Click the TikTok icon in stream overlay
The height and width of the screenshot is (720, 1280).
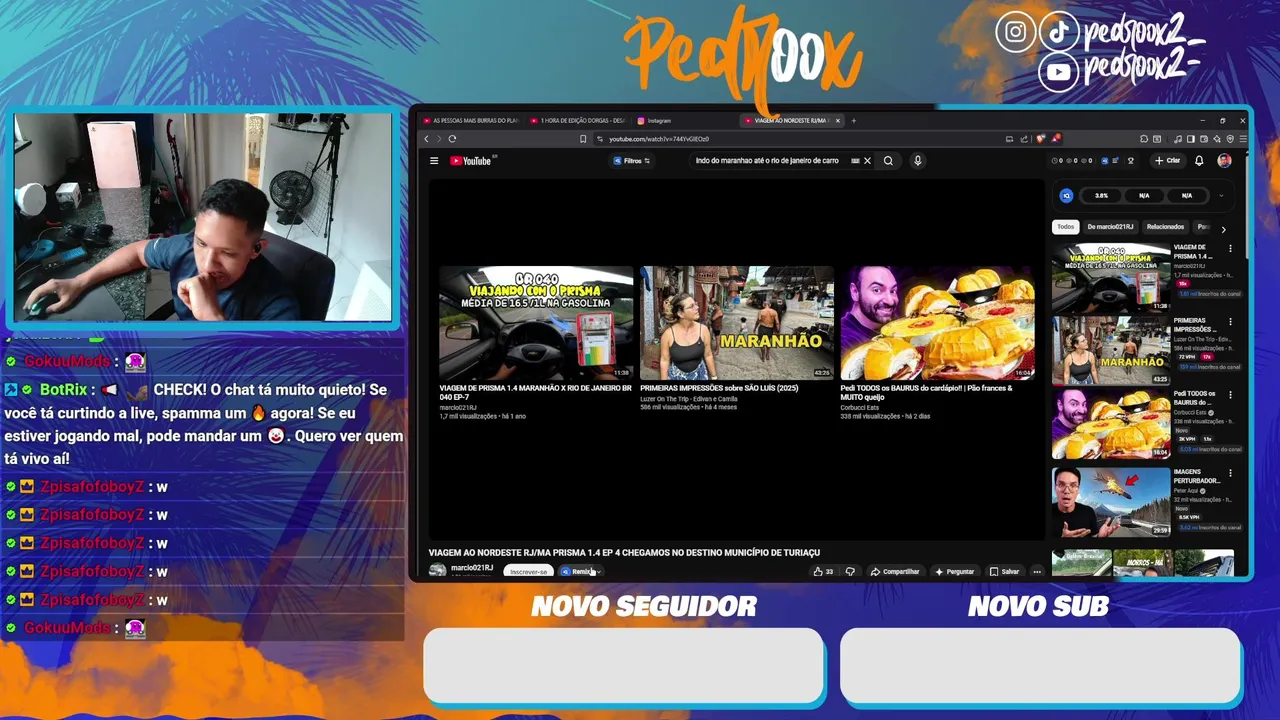click(x=1059, y=32)
